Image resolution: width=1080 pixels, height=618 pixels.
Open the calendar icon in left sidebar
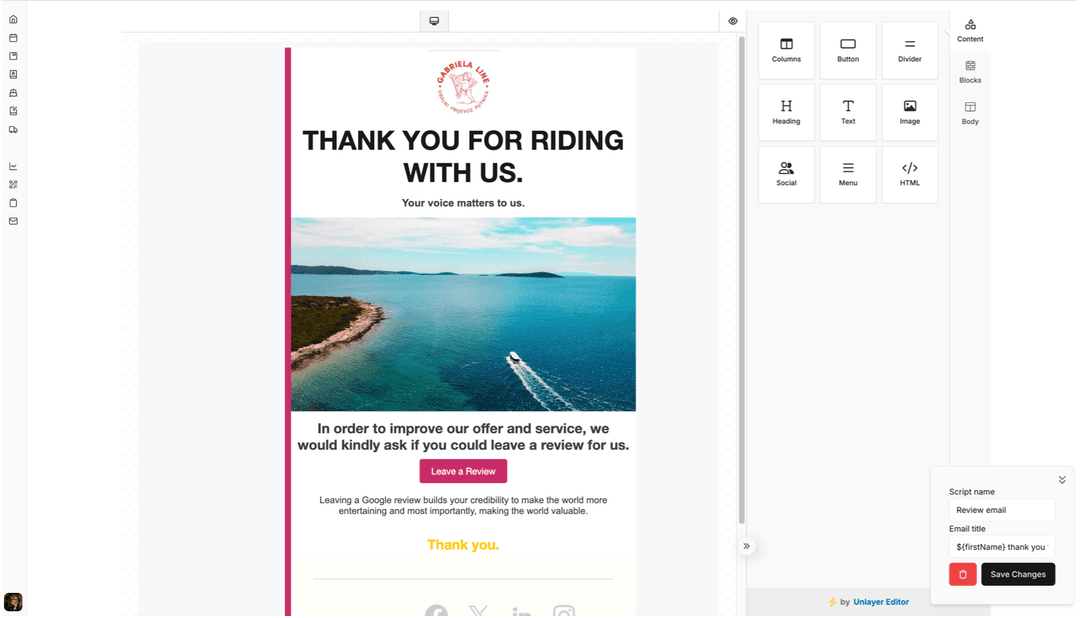[13, 38]
